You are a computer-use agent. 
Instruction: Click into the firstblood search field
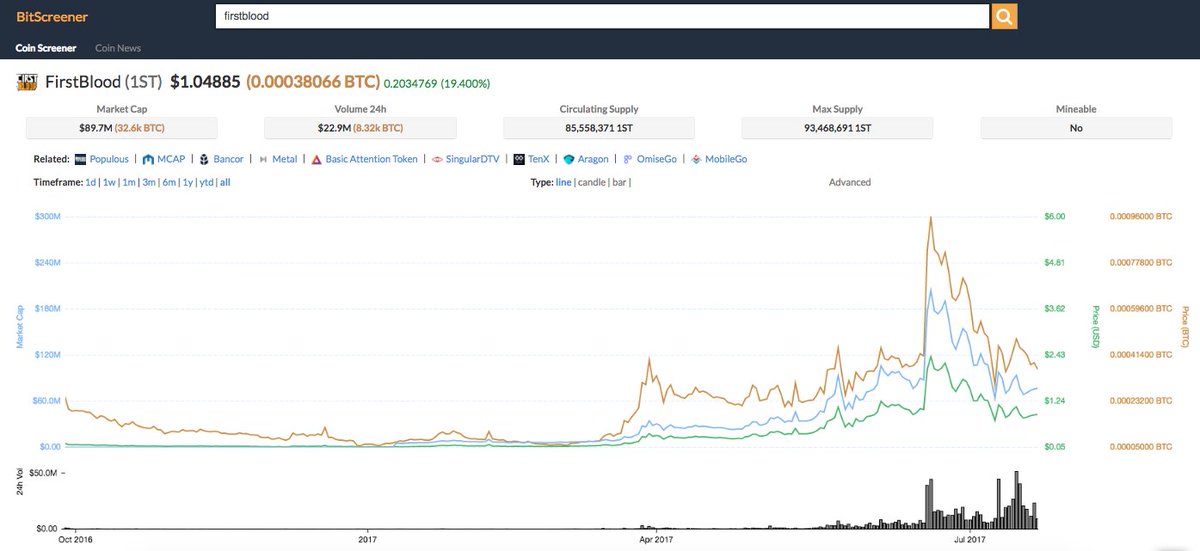602,16
